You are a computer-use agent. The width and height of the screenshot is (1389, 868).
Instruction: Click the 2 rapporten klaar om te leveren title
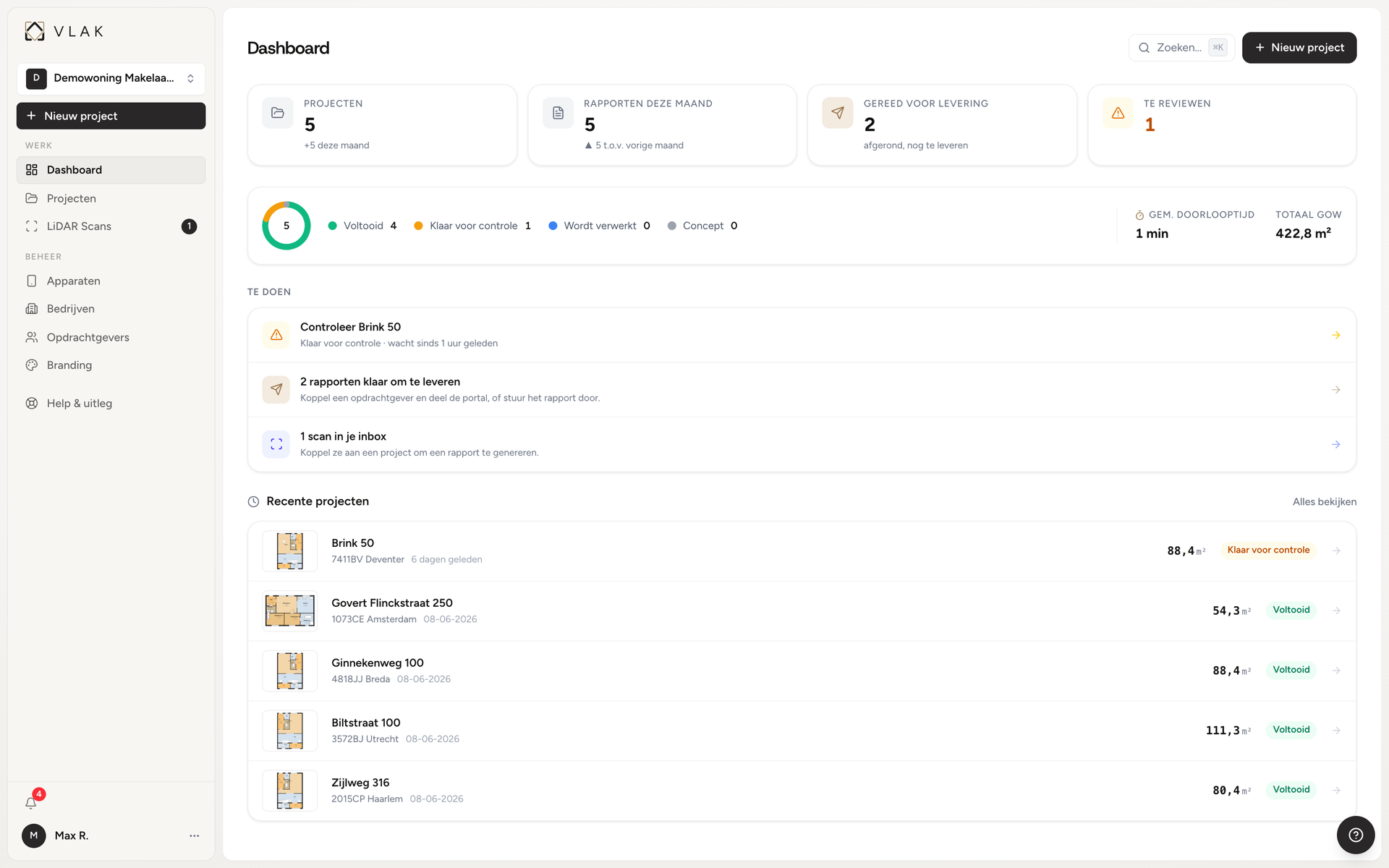coord(380,382)
